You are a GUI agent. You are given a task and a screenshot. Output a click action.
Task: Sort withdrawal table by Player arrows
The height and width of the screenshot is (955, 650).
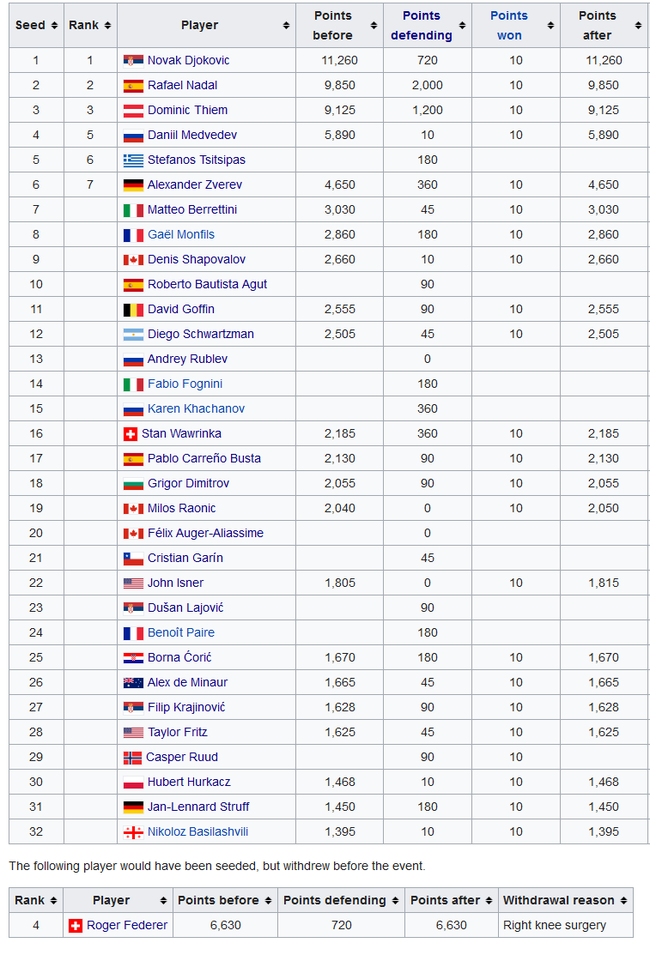click(x=163, y=901)
